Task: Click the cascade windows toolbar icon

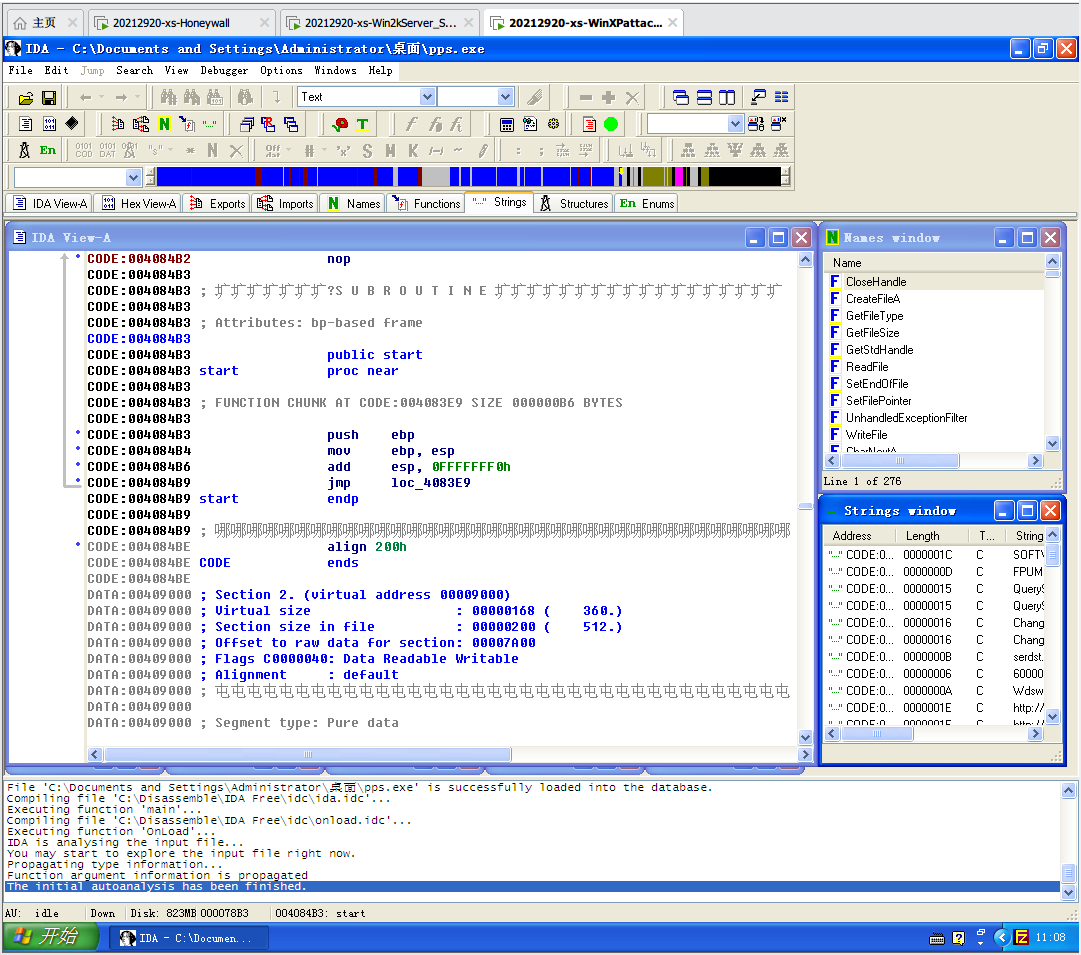Action: (x=680, y=97)
